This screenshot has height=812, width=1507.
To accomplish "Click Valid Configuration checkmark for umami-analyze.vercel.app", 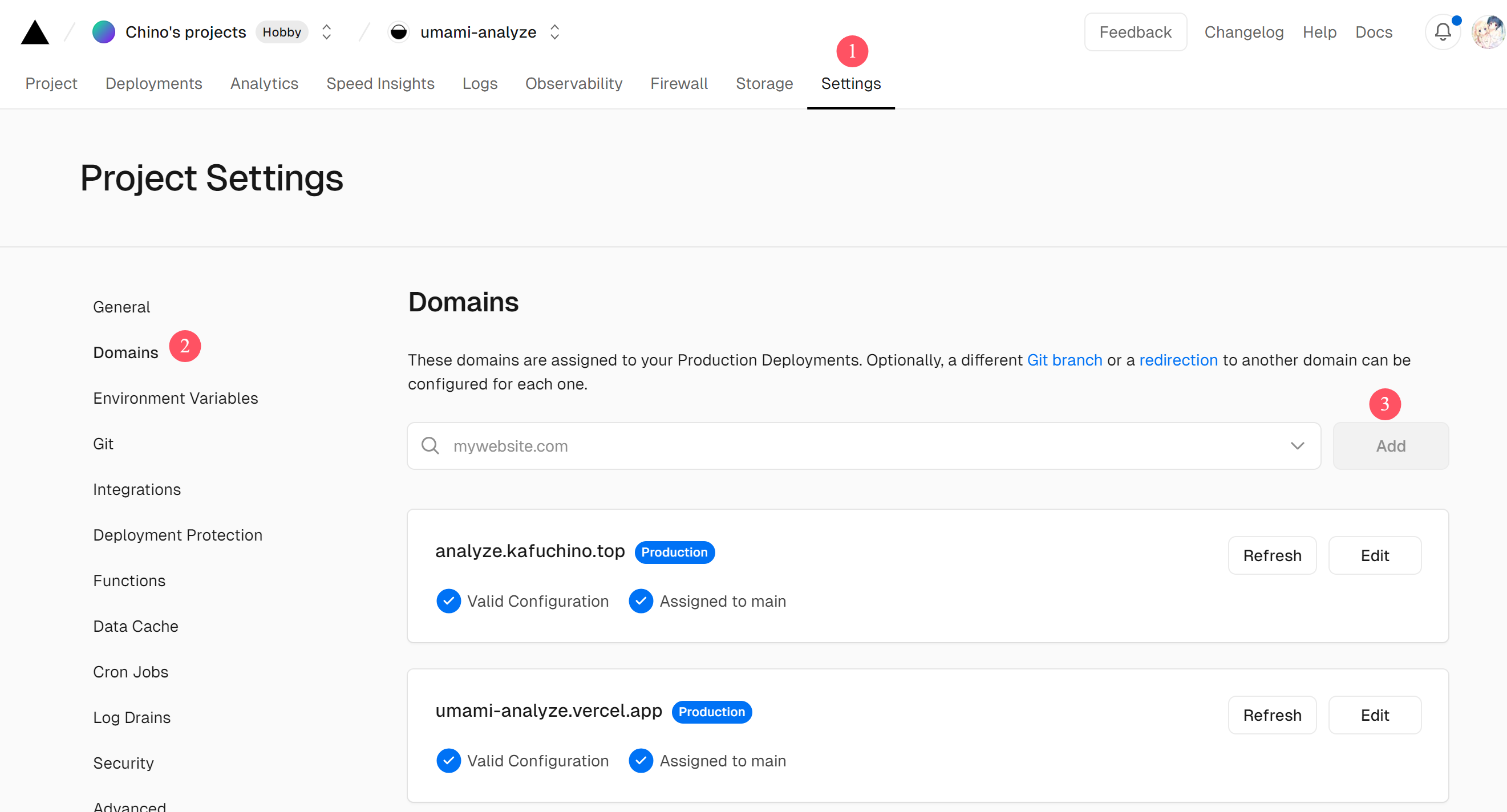I will [448, 761].
